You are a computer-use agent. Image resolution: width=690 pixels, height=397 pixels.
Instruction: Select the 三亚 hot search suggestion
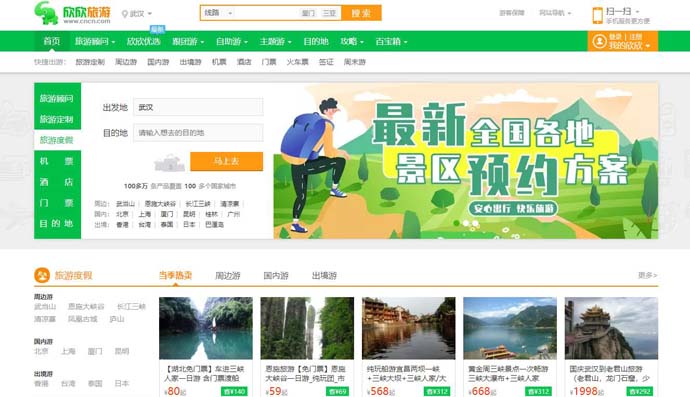pos(329,13)
